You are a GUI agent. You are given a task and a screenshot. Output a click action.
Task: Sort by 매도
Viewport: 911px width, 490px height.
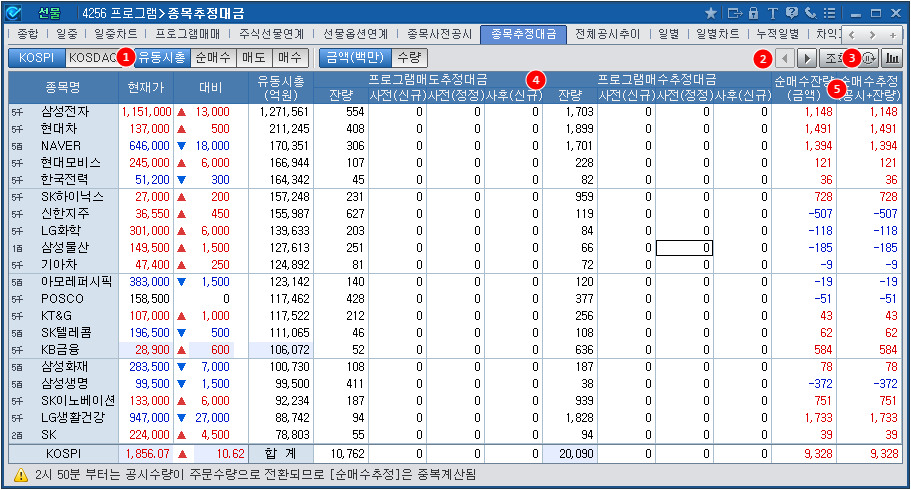pos(254,58)
